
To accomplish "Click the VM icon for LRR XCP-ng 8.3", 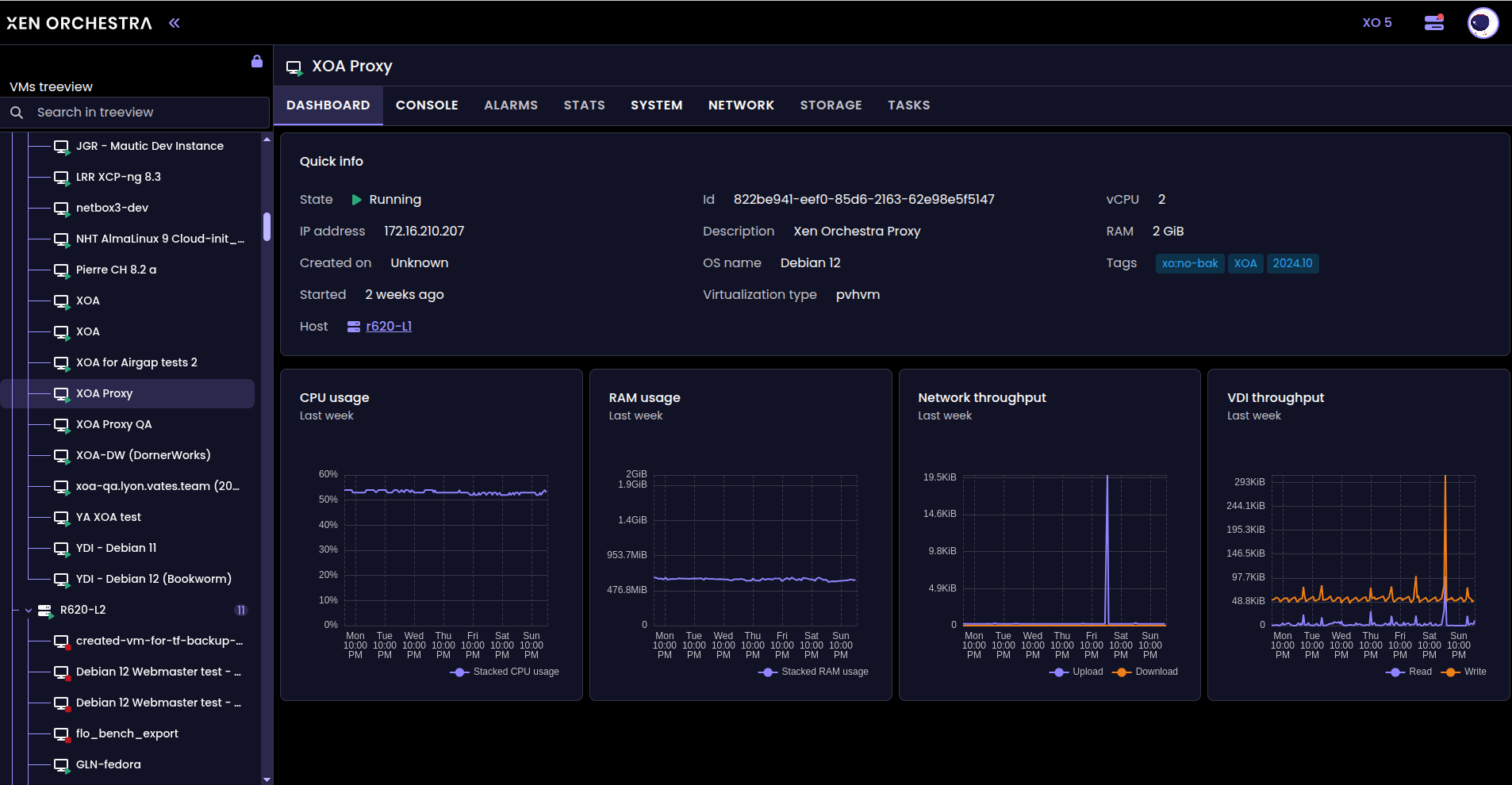I will 62,178.
